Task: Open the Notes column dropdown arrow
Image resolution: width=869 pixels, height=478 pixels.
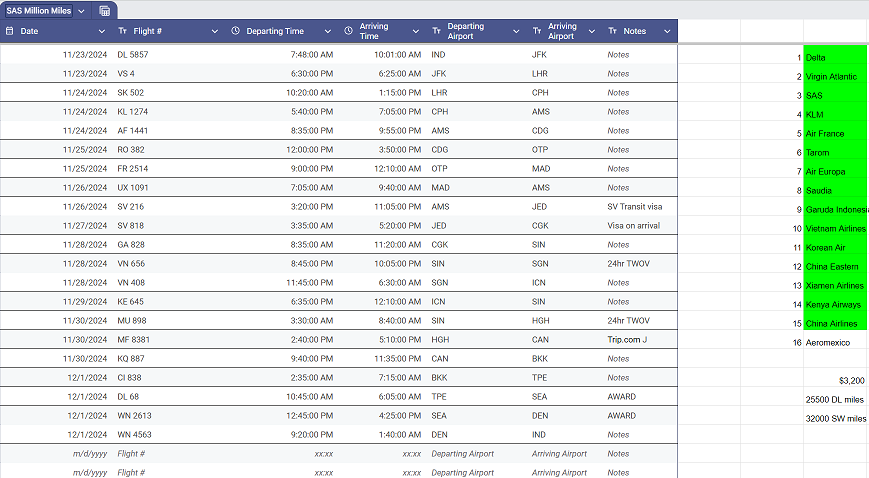Action: point(667,31)
